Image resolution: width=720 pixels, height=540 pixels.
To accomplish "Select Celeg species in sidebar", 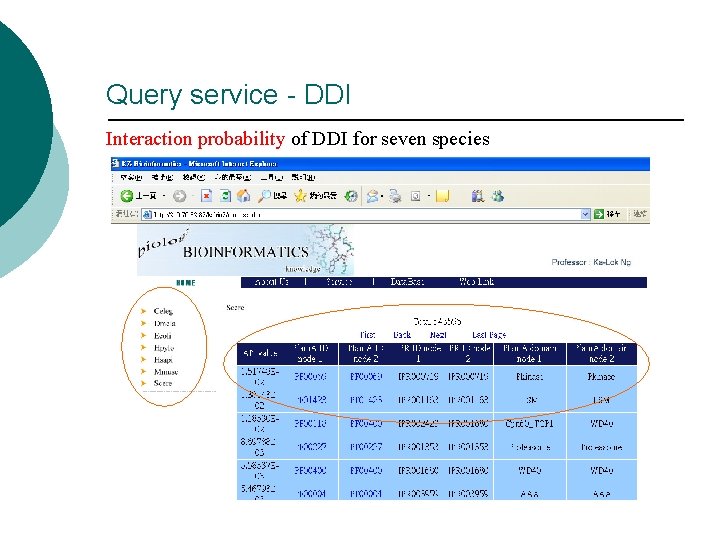I will [163, 311].
